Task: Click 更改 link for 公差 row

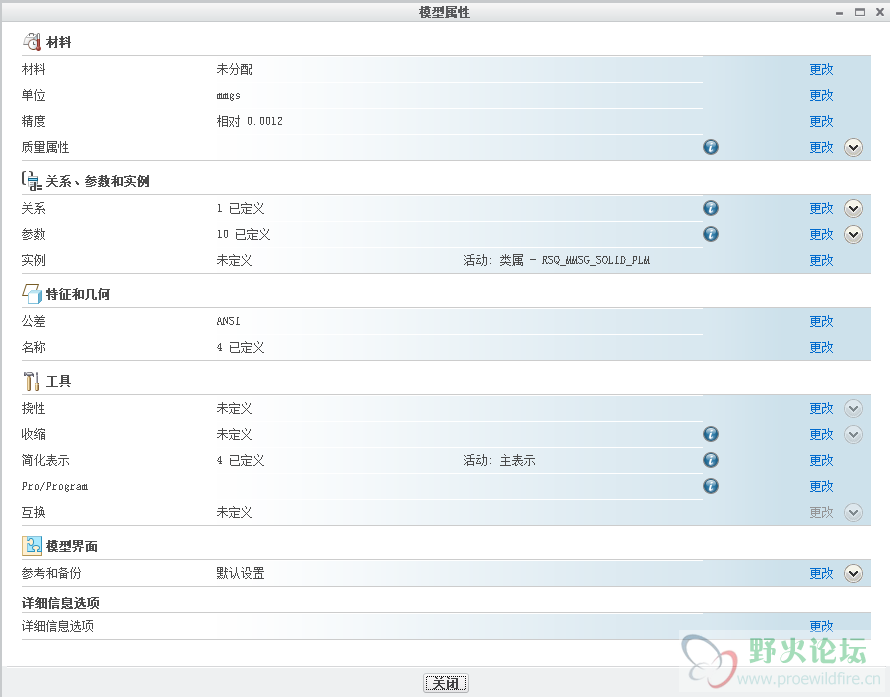Action: point(821,322)
